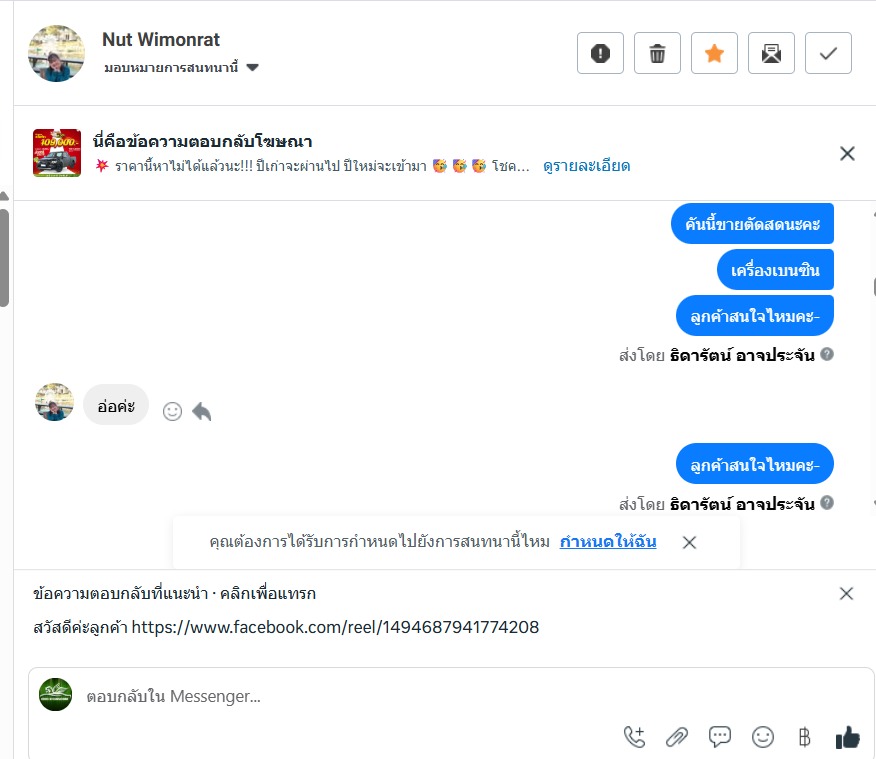The width and height of the screenshot is (876, 759).
Task: Start a call with phone plus icon
Action: (634, 737)
